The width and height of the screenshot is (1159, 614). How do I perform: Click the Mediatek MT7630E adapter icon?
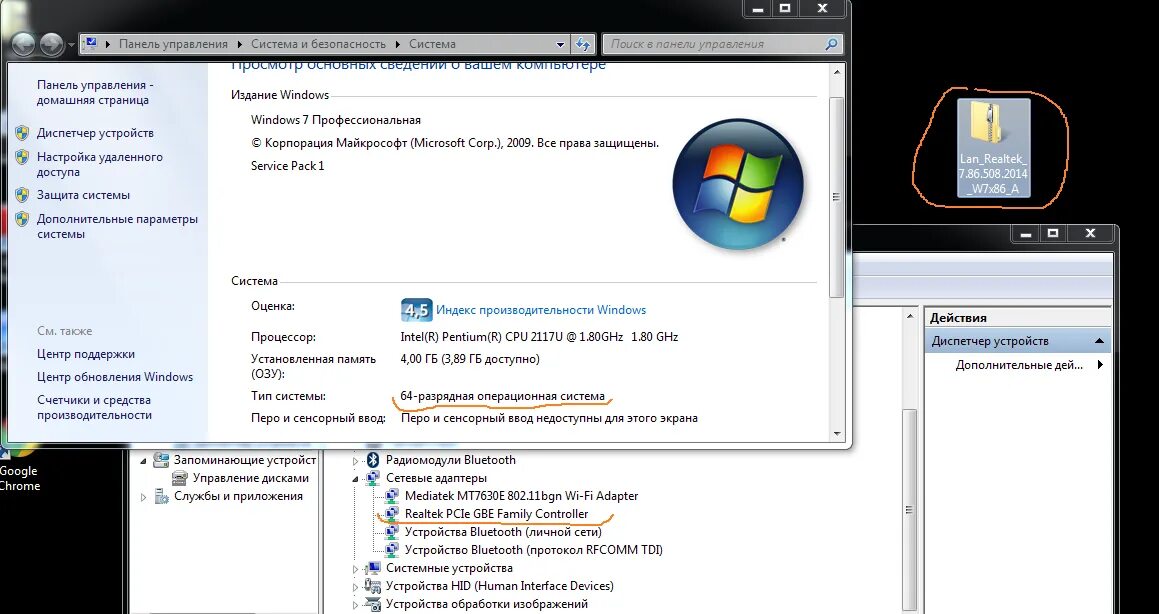click(x=392, y=496)
